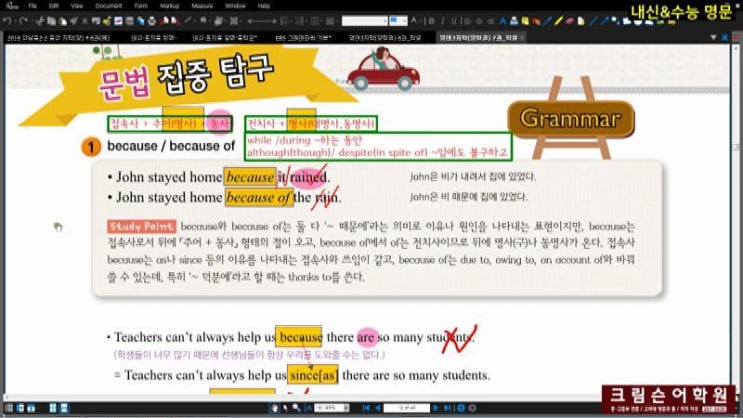
Task: Select the yellow Note markup tool
Action: tap(526, 21)
